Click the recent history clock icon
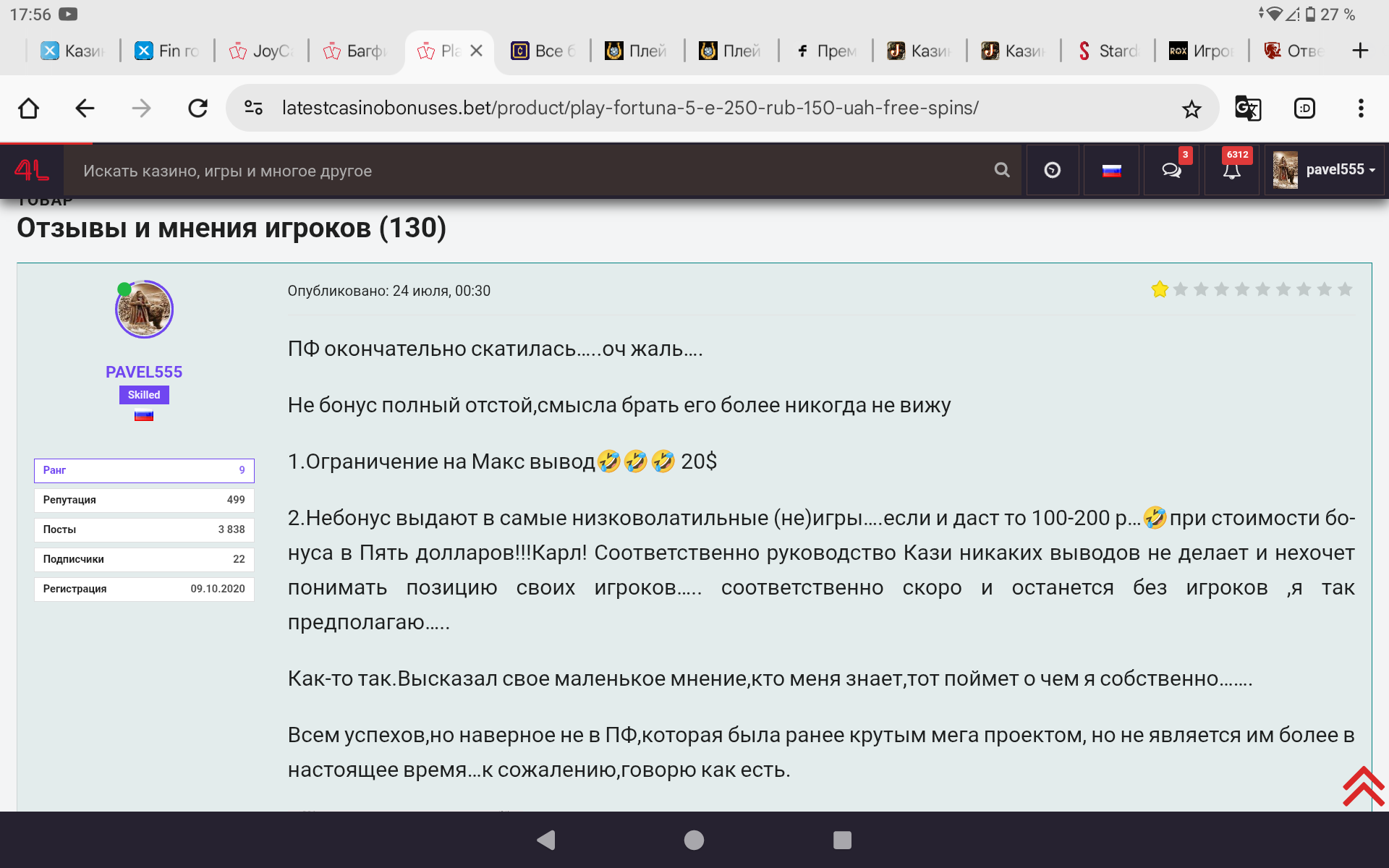Image resolution: width=1389 pixels, height=868 pixels. point(1053,170)
